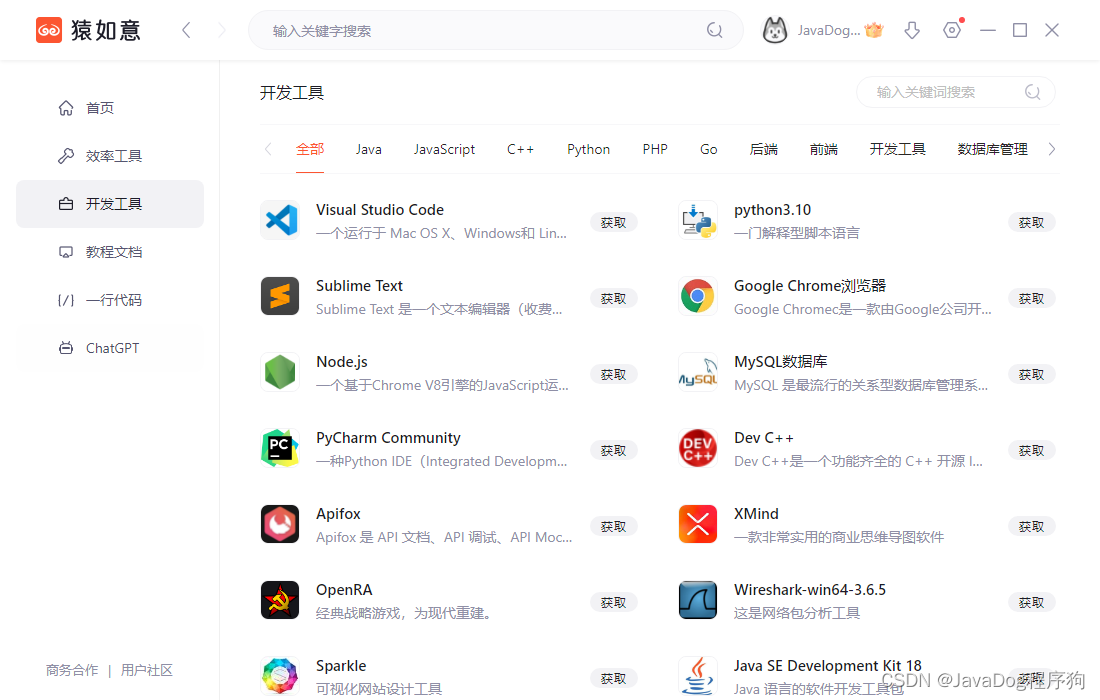This screenshot has height=700, width=1100.
Task: Open the PyCharm Community icon
Action: (280, 448)
